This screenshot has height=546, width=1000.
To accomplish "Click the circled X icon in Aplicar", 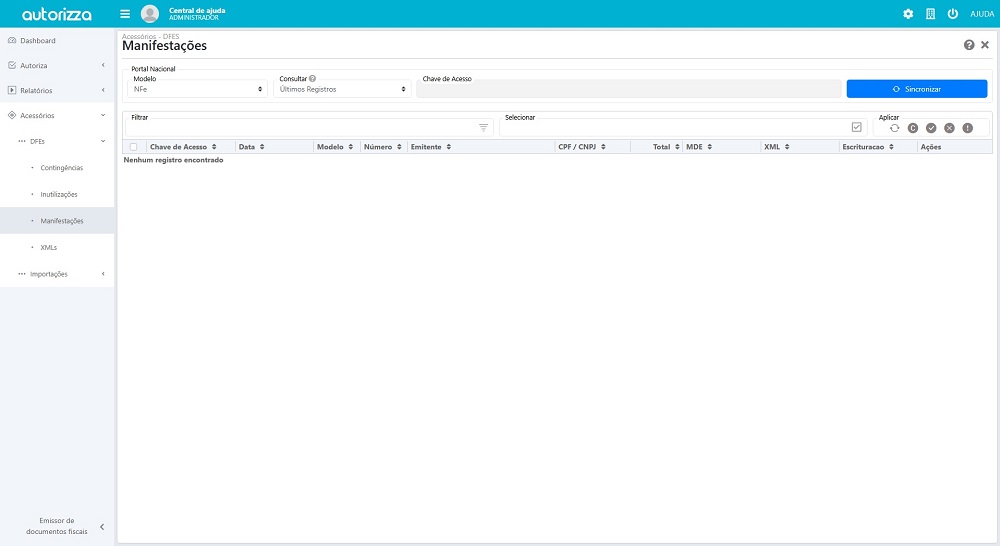I will pyautogui.click(x=949, y=128).
